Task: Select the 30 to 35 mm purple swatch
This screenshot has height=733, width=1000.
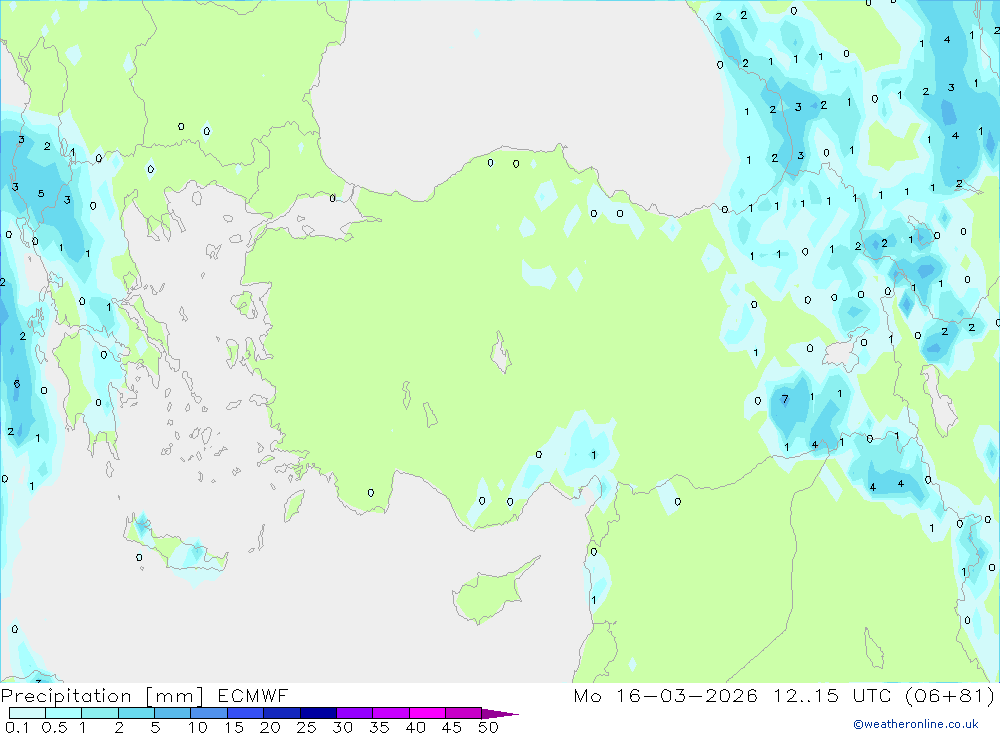Action: point(354,713)
